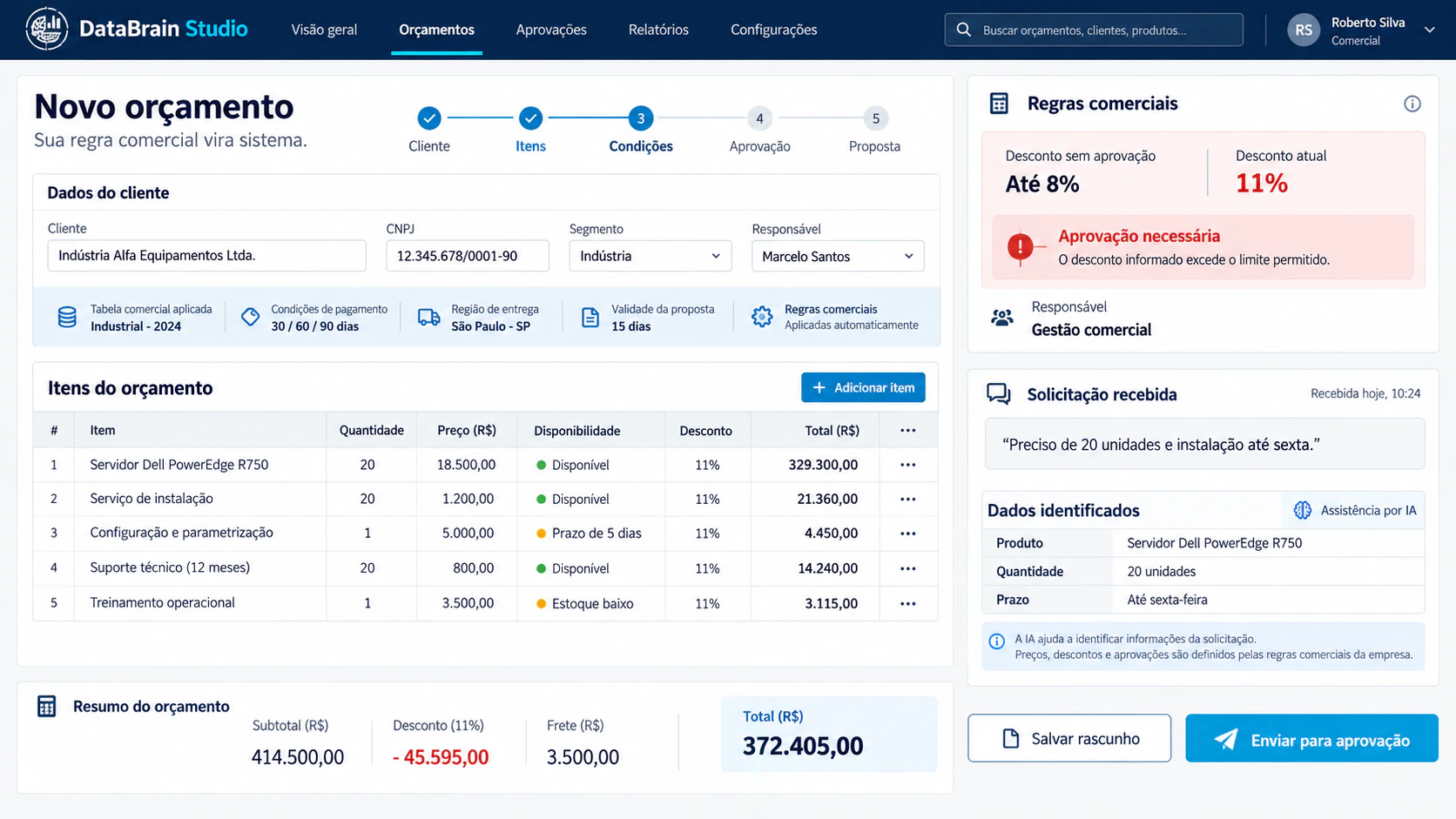Click the search magnifier icon
This screenshot has width=1456, height=819.
tap(963, 30)
